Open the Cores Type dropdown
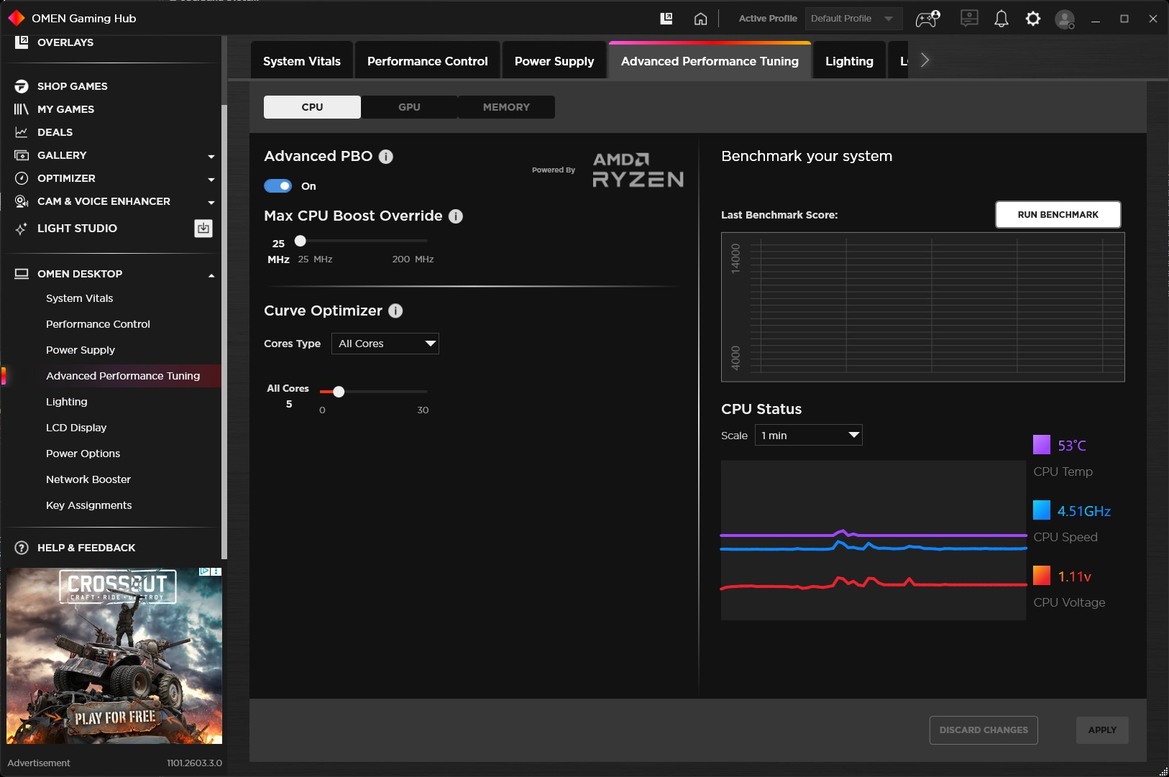The width and height of the screenshot is (1169, 777). pos(385,344)
